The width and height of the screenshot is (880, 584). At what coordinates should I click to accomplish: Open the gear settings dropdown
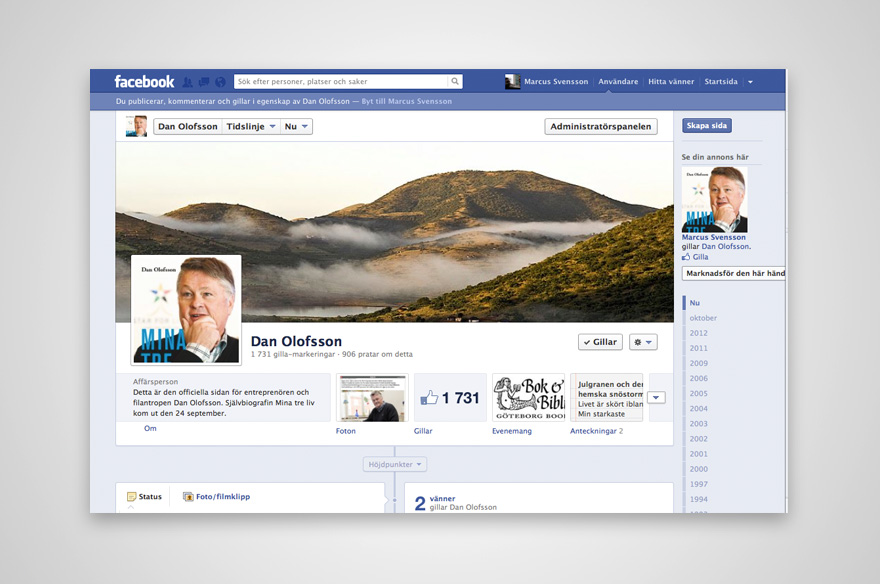[x=643, y=342]
